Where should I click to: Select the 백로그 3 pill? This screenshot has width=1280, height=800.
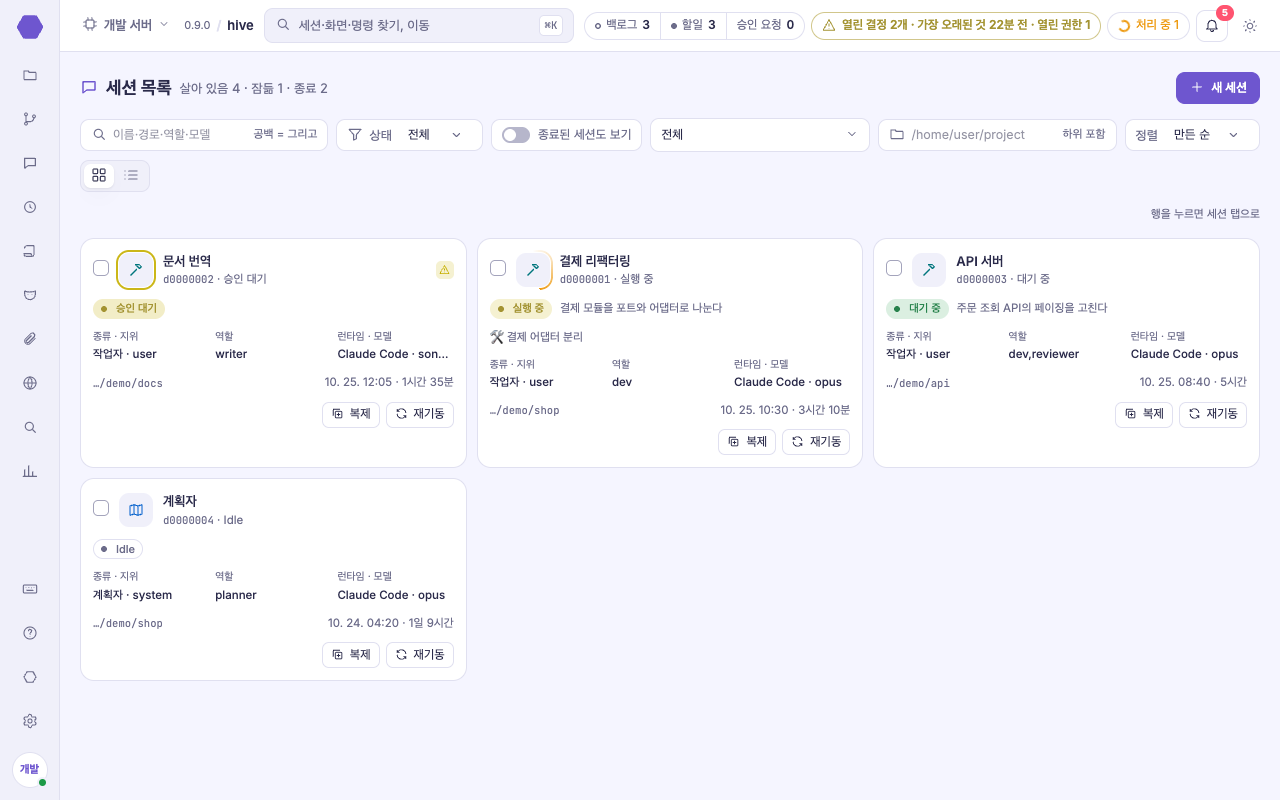[x=622, y=25]
